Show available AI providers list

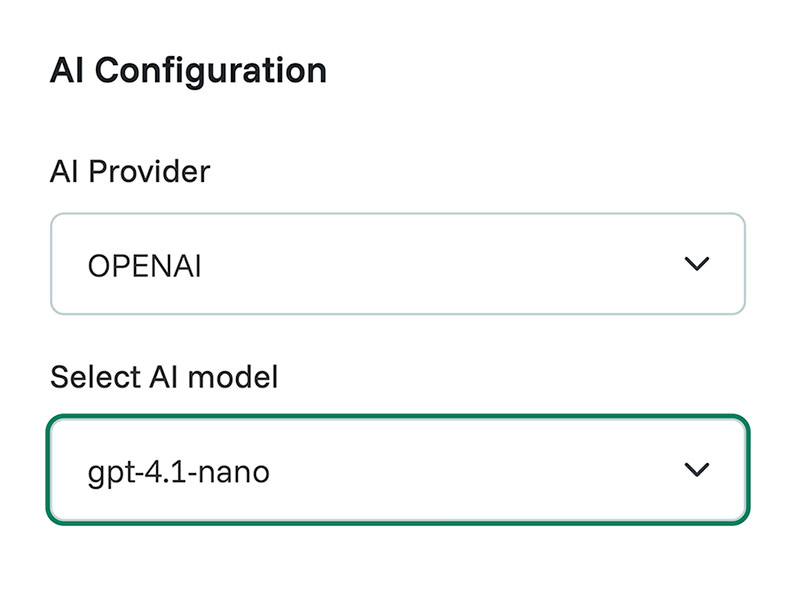coord(397,264)
